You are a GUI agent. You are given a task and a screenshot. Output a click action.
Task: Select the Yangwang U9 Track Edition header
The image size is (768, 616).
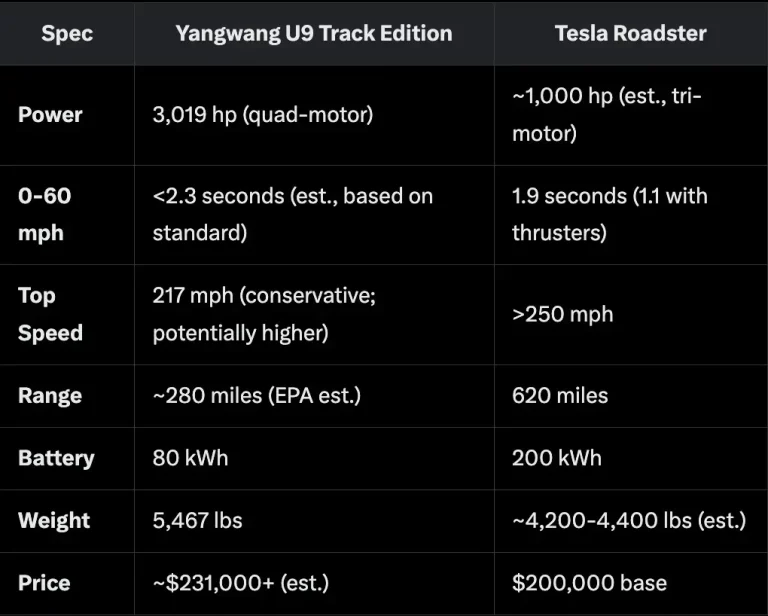(313, 33)
